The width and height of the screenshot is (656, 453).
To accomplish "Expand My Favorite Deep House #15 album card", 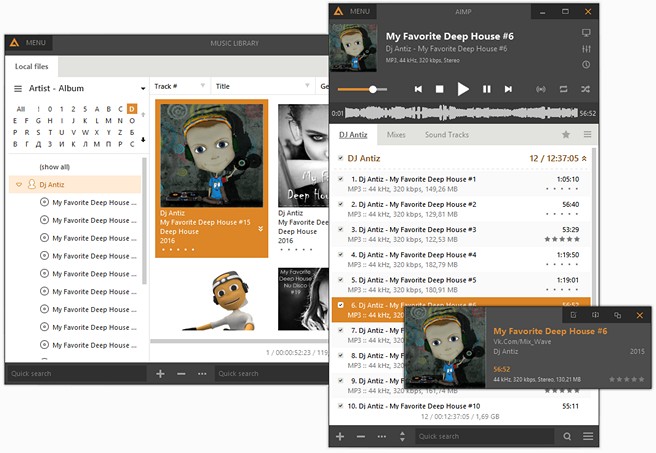I will point(260,229).
